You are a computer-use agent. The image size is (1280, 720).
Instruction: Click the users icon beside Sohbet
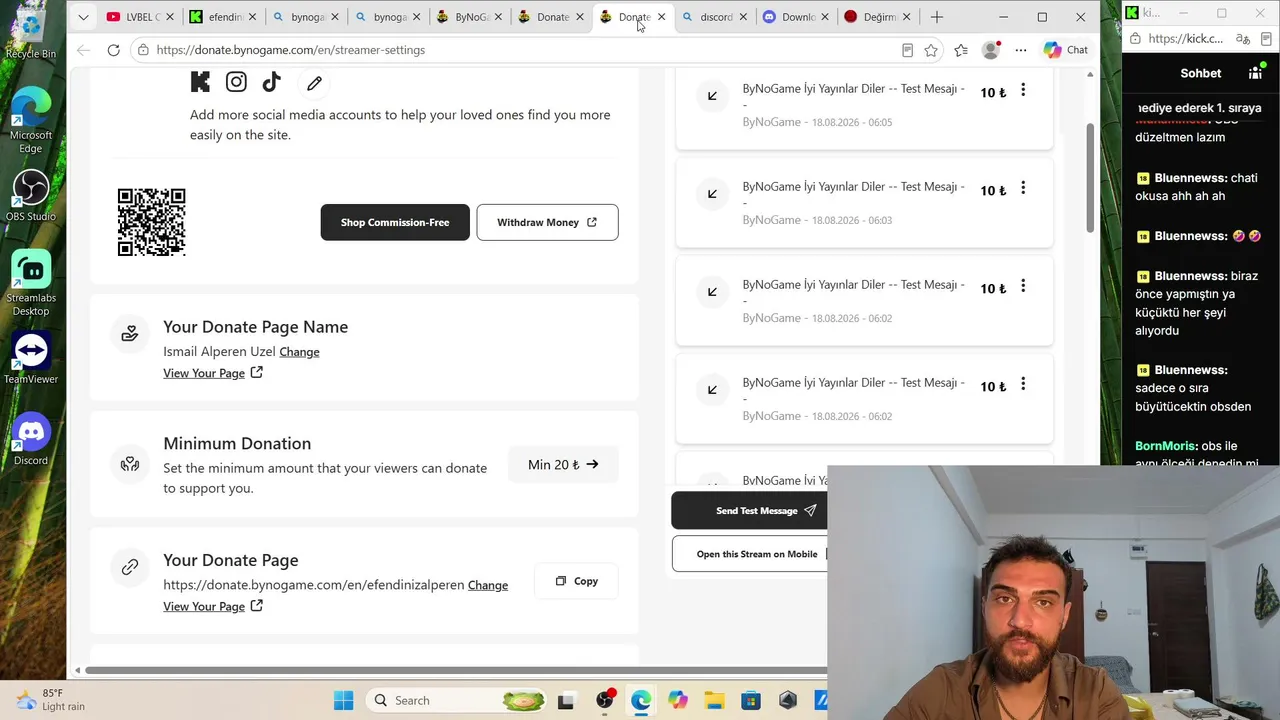pos(1255,73)
